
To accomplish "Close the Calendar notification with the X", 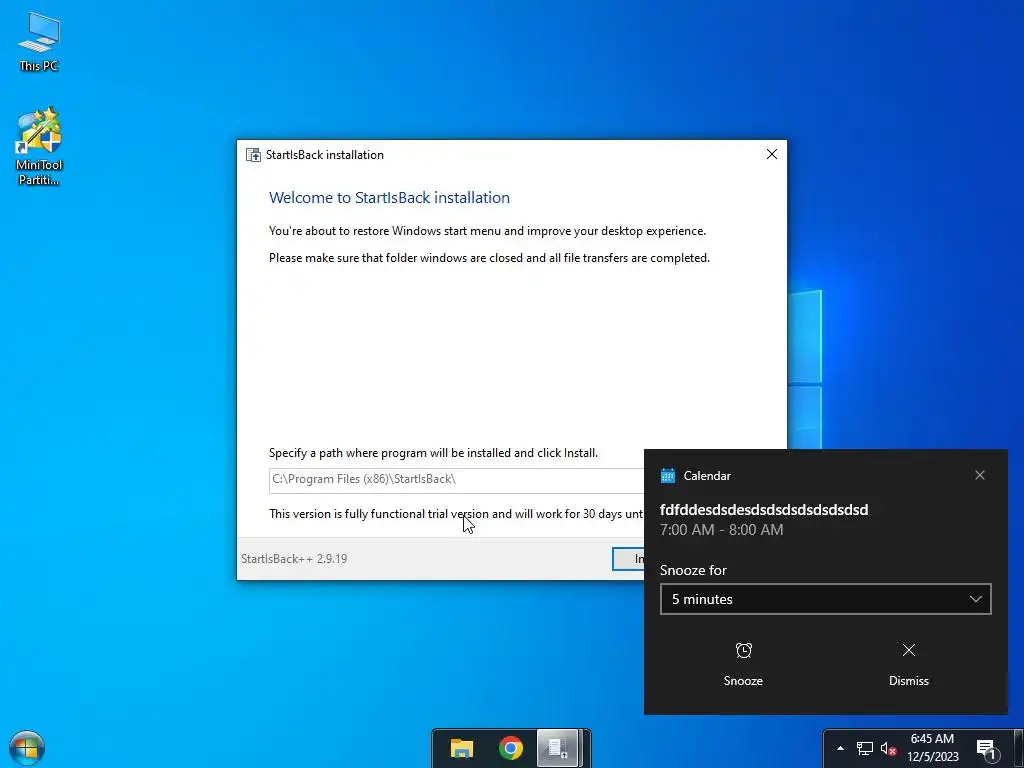I will point(980,475).
